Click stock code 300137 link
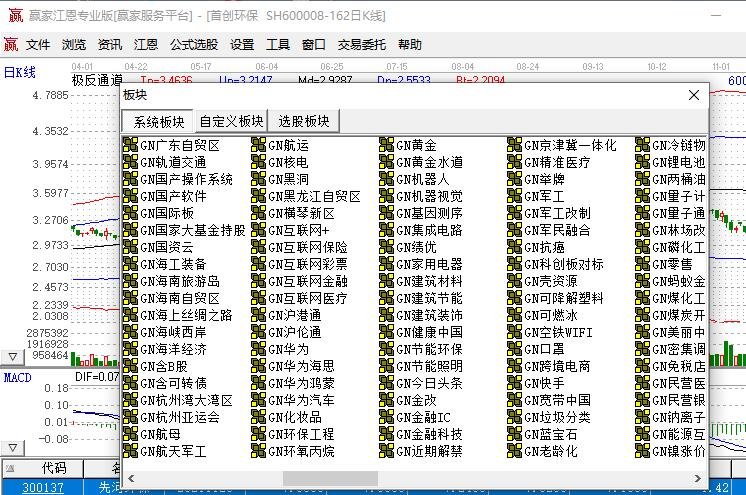This screenshot has width=746, height=495. pyautogui.click(x=43, y=488)
